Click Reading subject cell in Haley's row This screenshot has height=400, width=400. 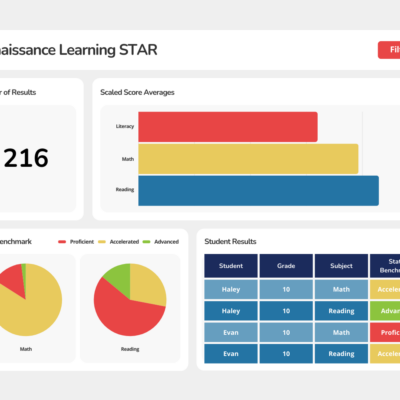pyautogui.click(x=341, y=311)
